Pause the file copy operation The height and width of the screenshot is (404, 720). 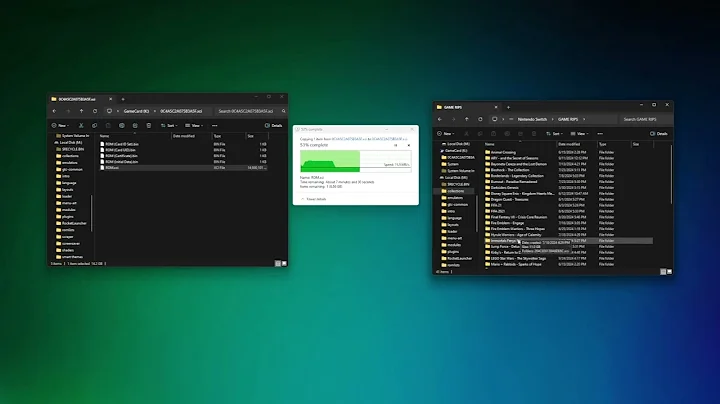tap(395, 145)
